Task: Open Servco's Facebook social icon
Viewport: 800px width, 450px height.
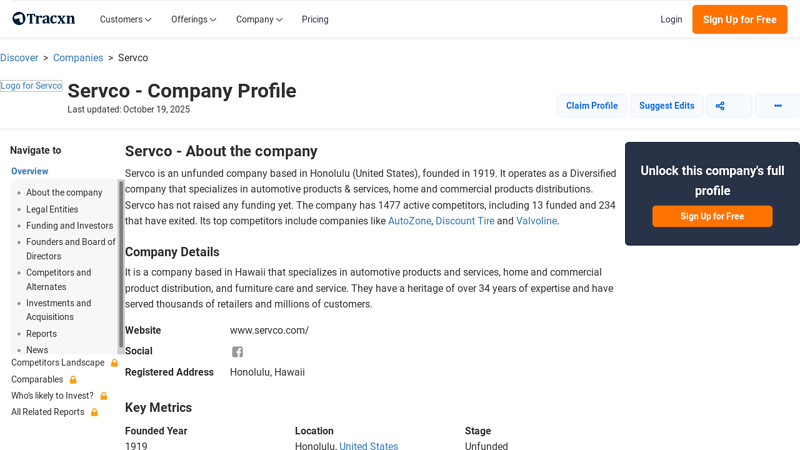Action: [x=238, y=352]
